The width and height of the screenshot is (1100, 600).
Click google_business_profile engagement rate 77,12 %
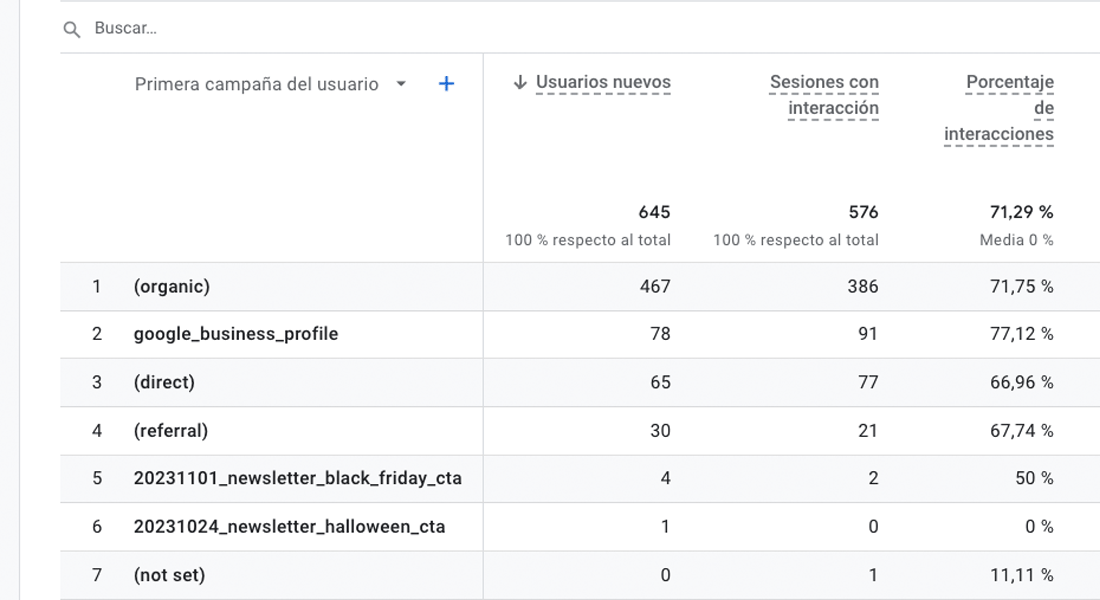[x=1021, y=334]
